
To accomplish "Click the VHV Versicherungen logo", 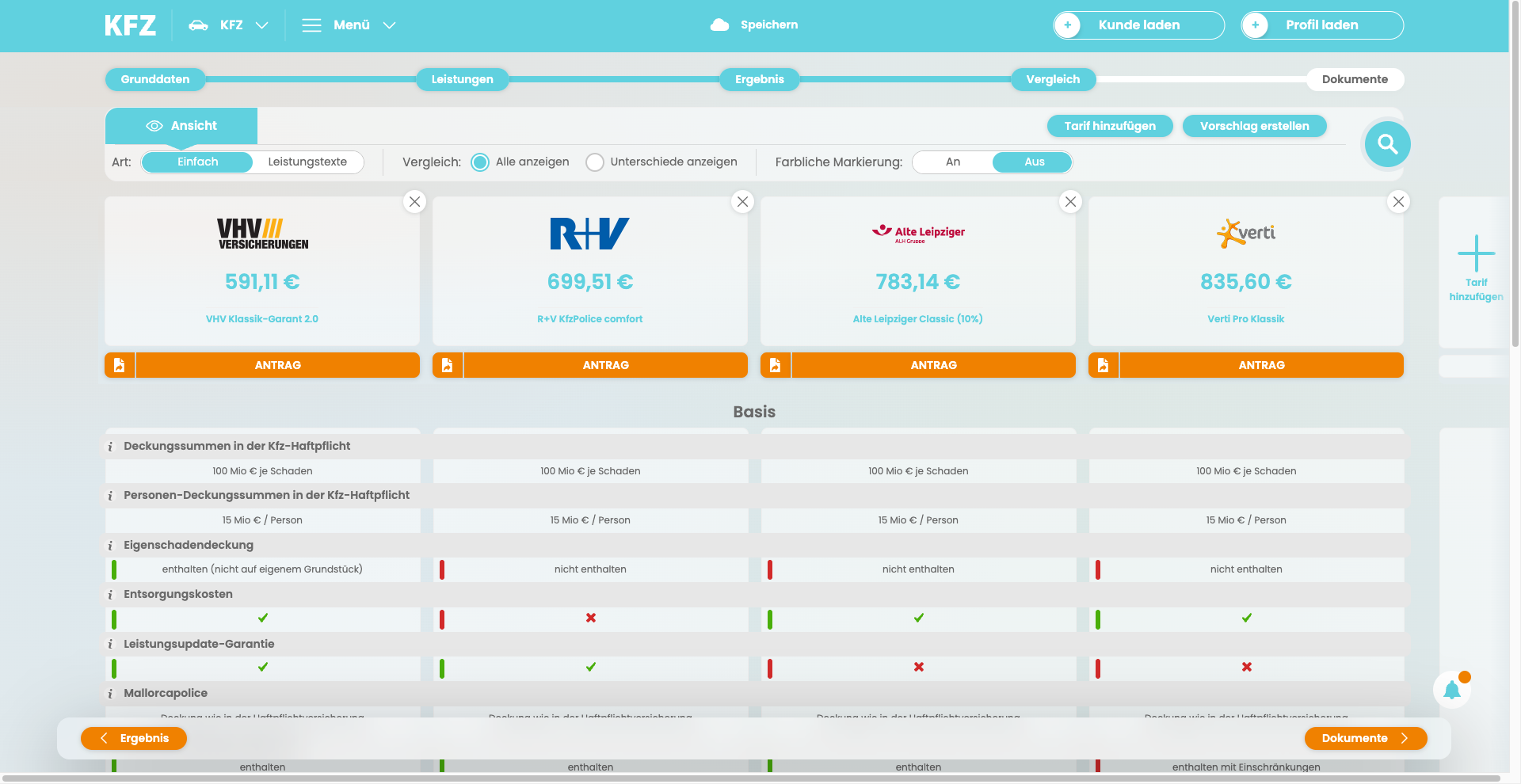I will point(263,234).
